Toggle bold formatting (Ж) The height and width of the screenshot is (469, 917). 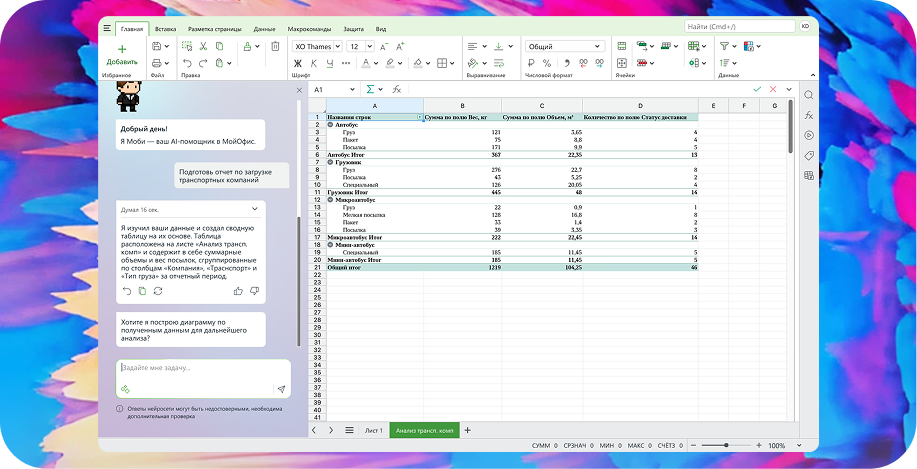tap(297, 63)
